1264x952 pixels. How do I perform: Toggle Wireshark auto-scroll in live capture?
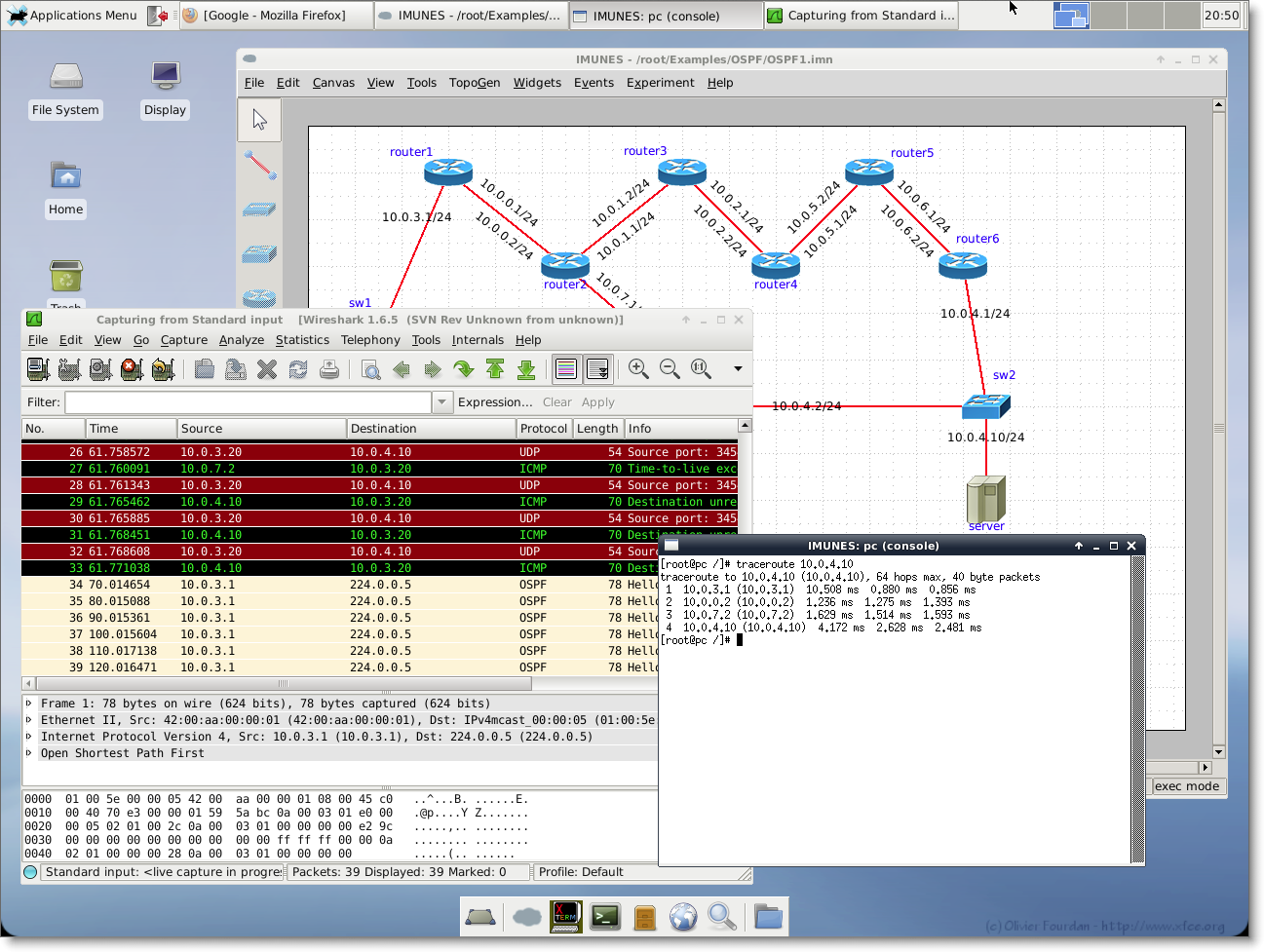point(598,369)
